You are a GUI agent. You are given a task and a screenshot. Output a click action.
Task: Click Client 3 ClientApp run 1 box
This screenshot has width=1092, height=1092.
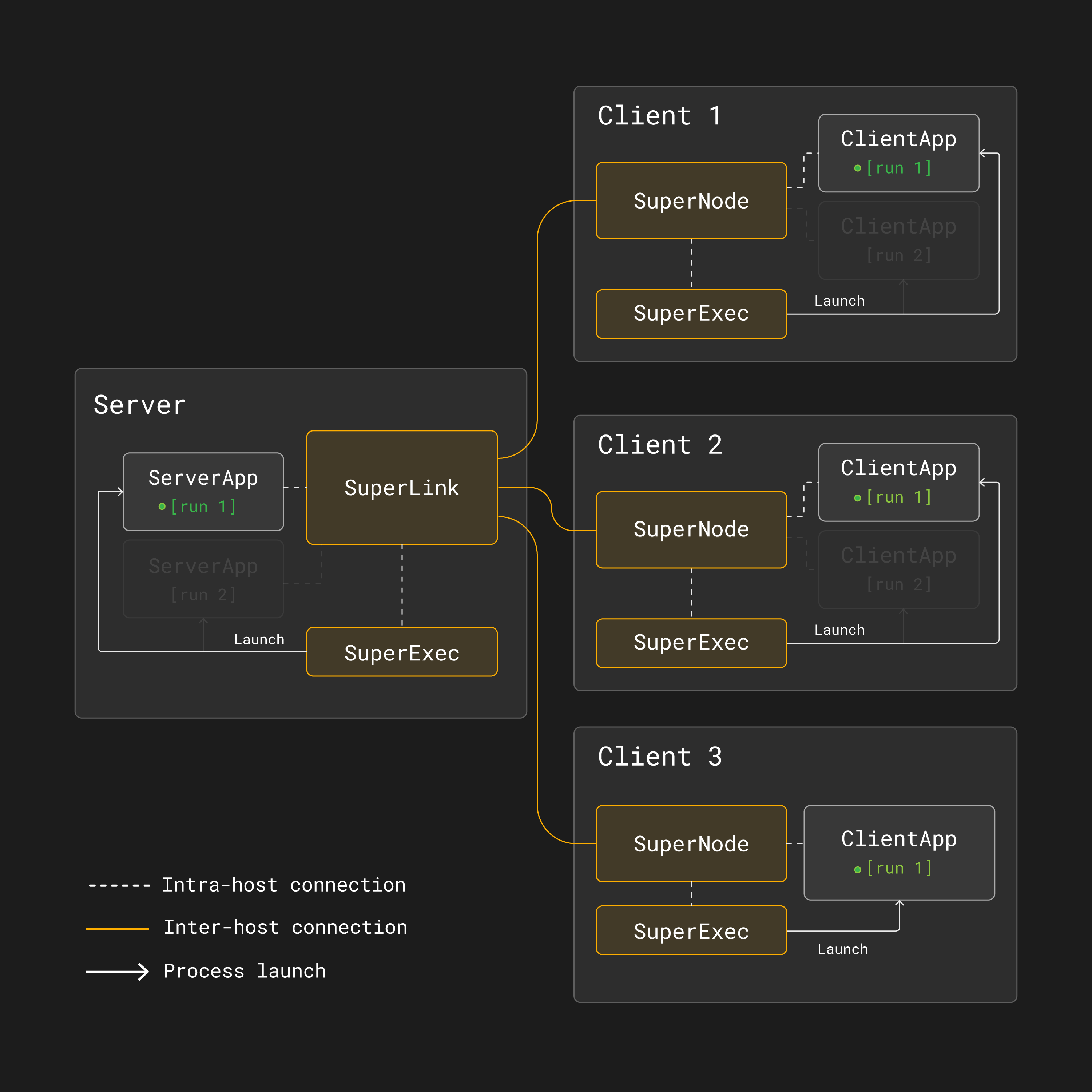click(x=899, y=852)
